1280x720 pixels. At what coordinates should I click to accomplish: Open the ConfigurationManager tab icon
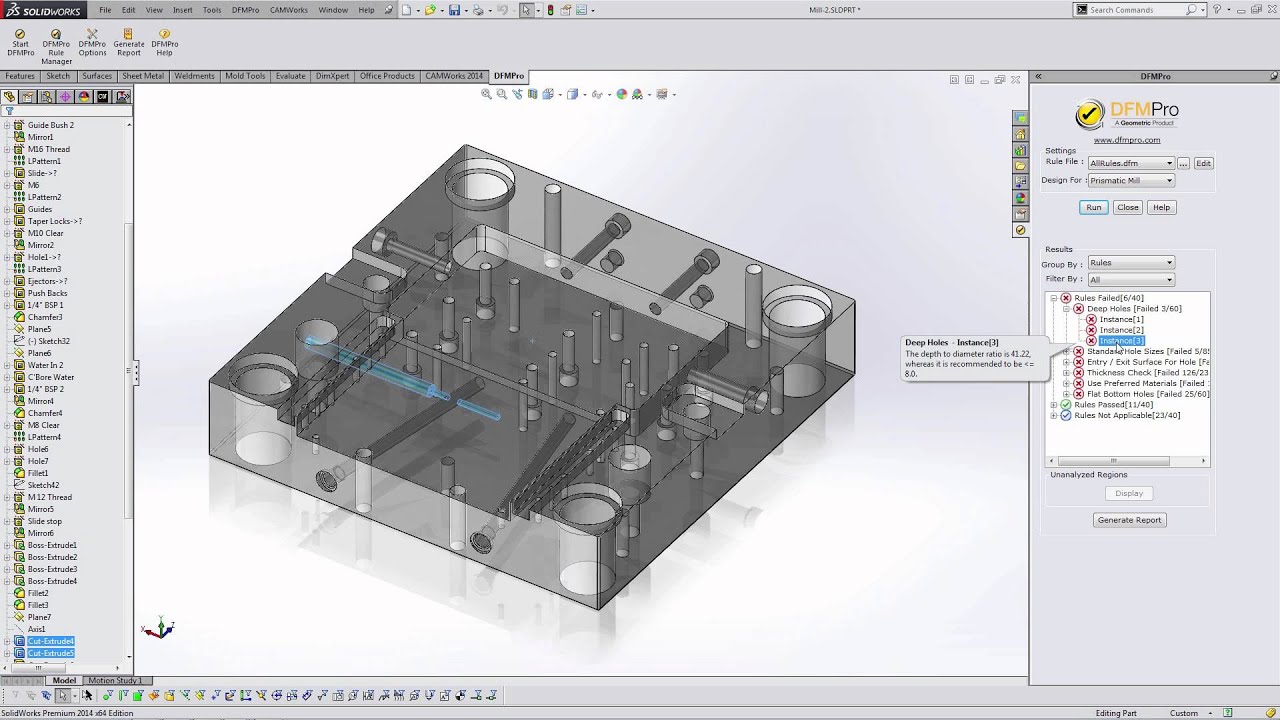click(47, 97)
